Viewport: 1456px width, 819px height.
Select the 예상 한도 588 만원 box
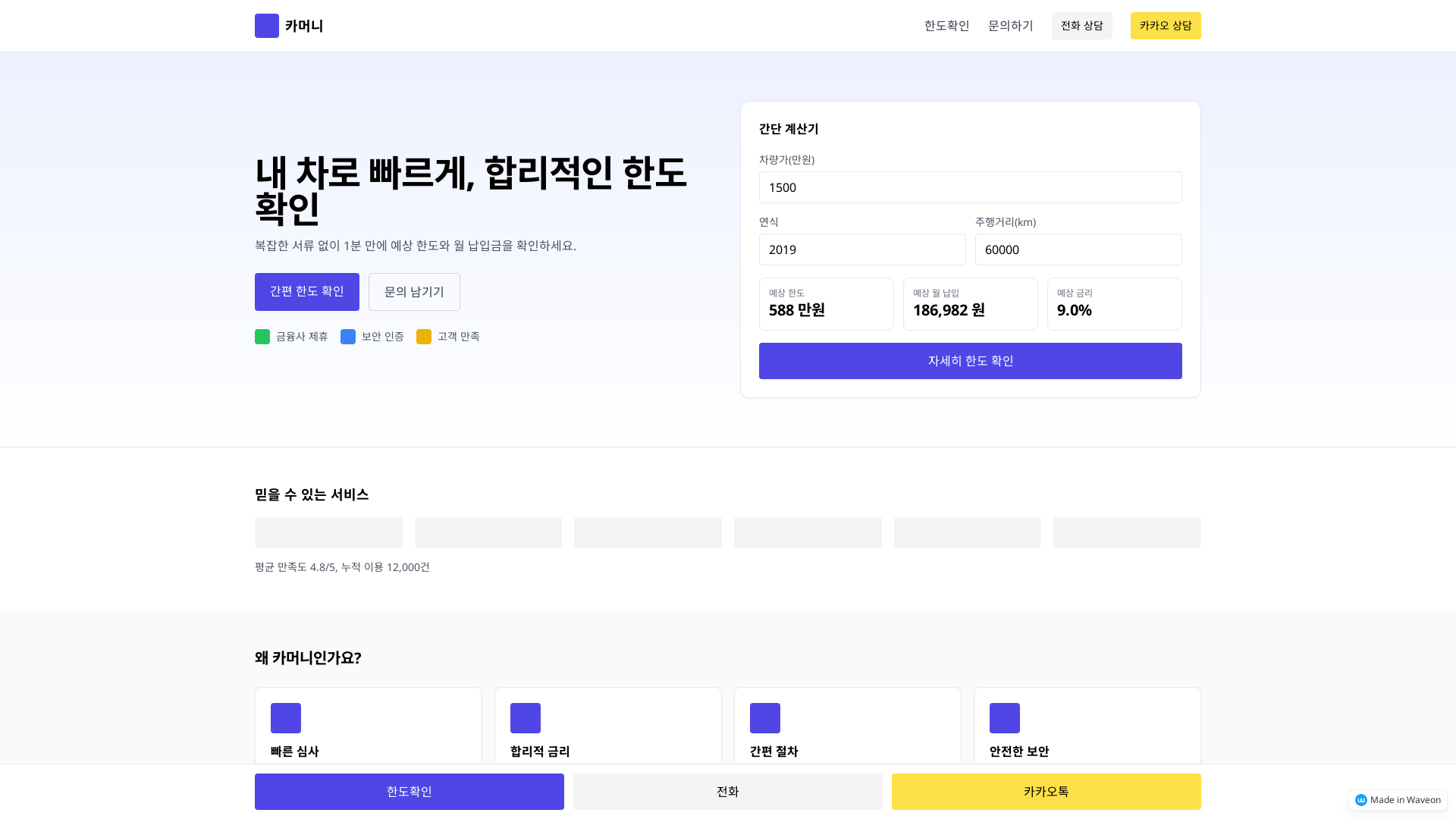tap(826, 303)
